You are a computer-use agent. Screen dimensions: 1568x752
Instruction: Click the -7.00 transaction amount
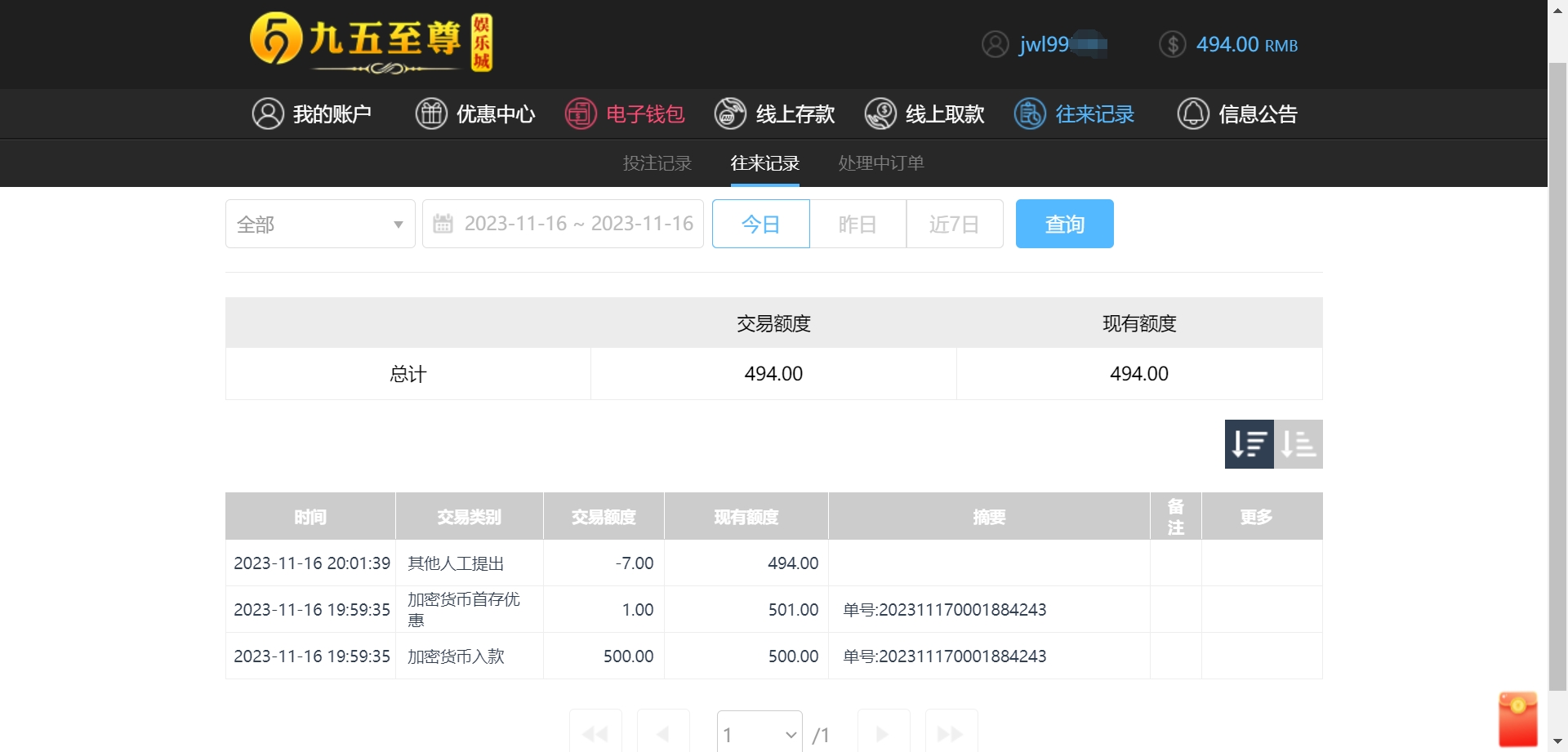[635, 563]
